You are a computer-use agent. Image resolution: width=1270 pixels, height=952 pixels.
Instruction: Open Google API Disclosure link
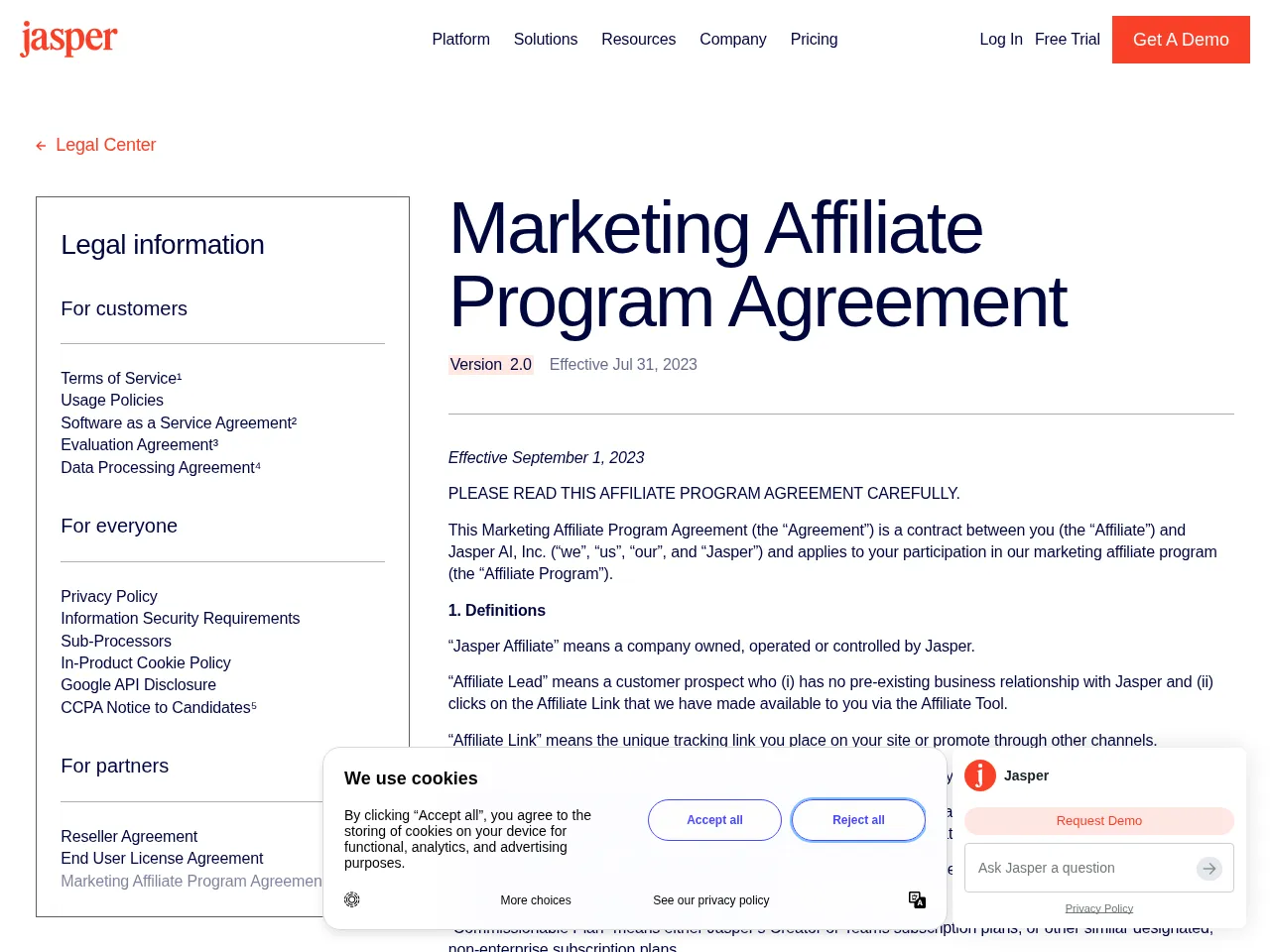tap(138, 684)
